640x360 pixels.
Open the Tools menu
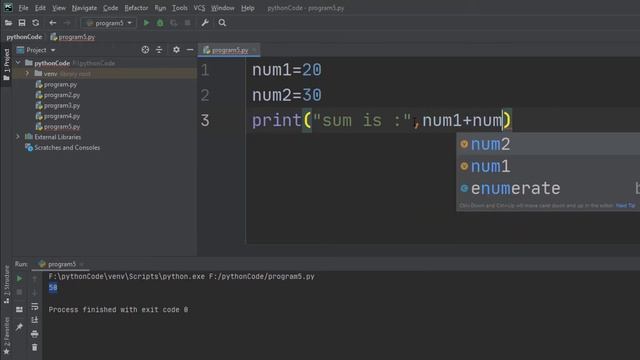[x=180, y=8]
